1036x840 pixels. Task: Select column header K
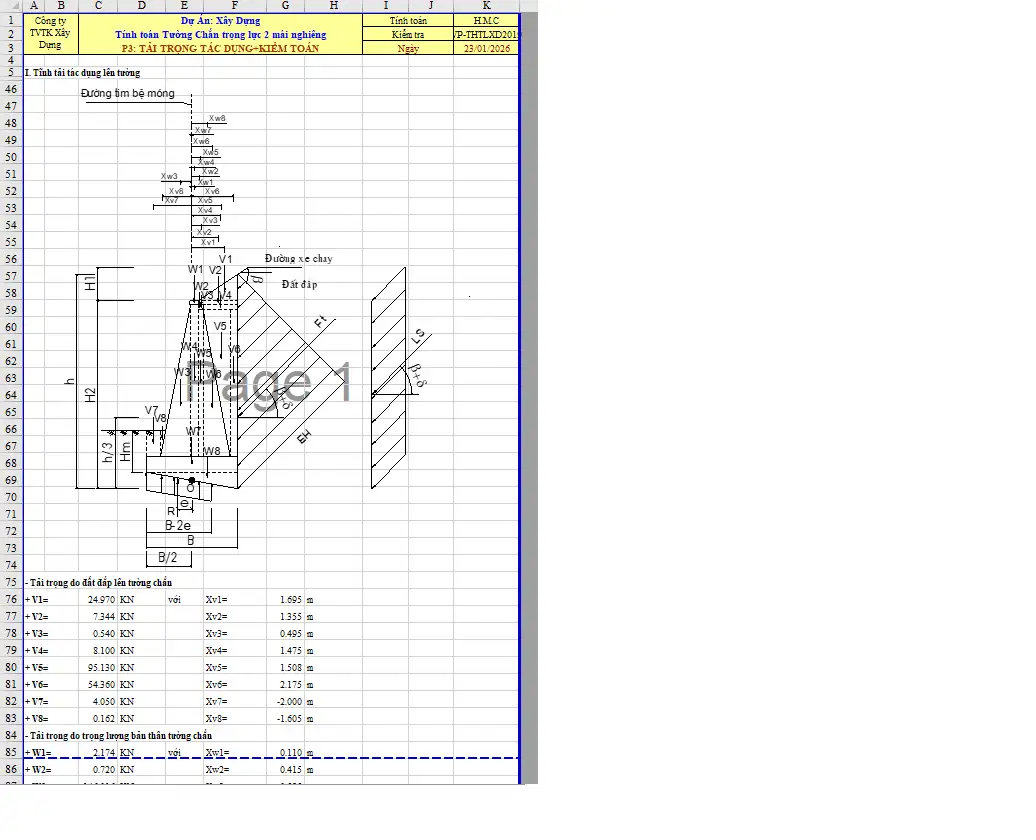pyautogui.click(x=485, y=6)
